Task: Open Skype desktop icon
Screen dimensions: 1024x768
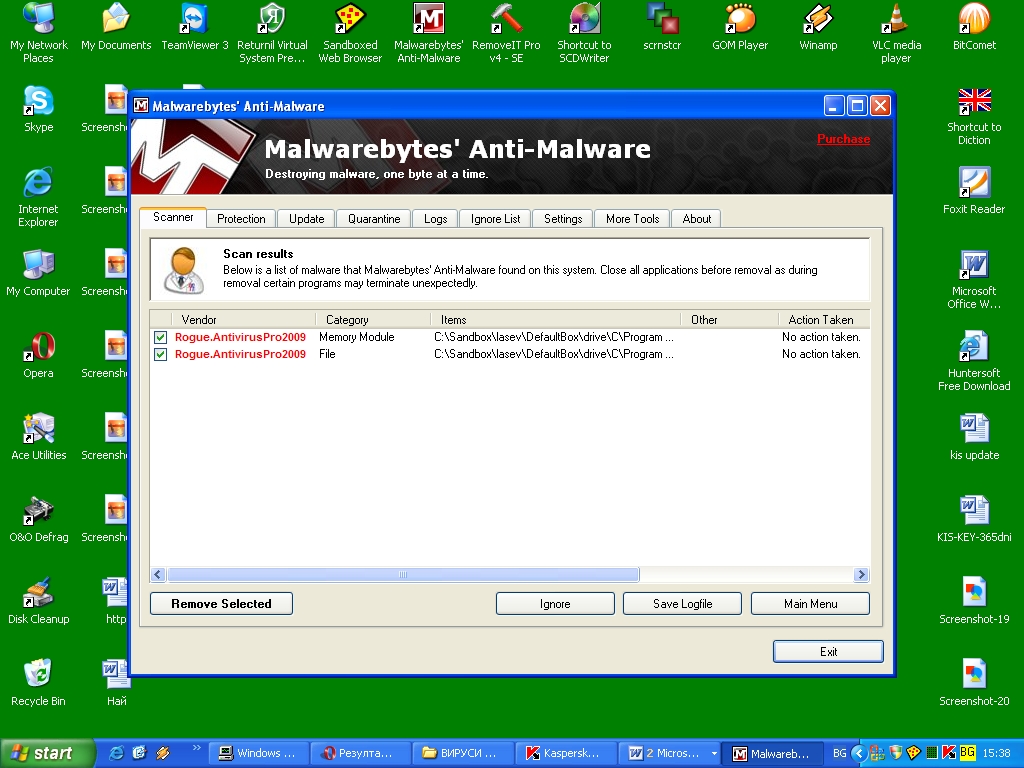Action: click(x=39, y=109)
